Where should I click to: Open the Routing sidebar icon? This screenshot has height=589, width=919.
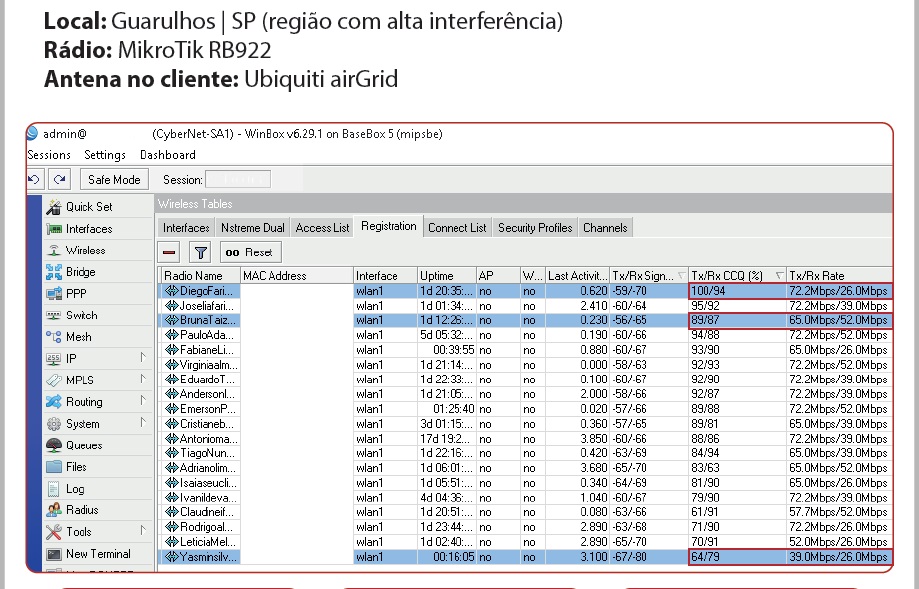(54, 402)
